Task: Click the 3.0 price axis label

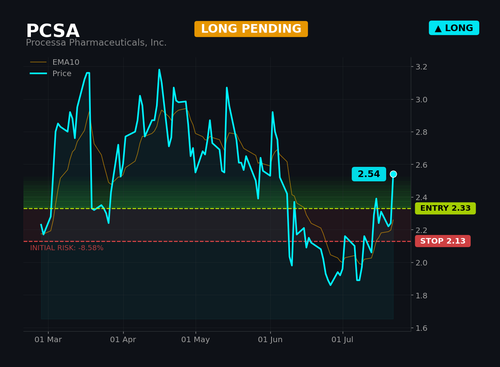Action: tap(421, 99)
